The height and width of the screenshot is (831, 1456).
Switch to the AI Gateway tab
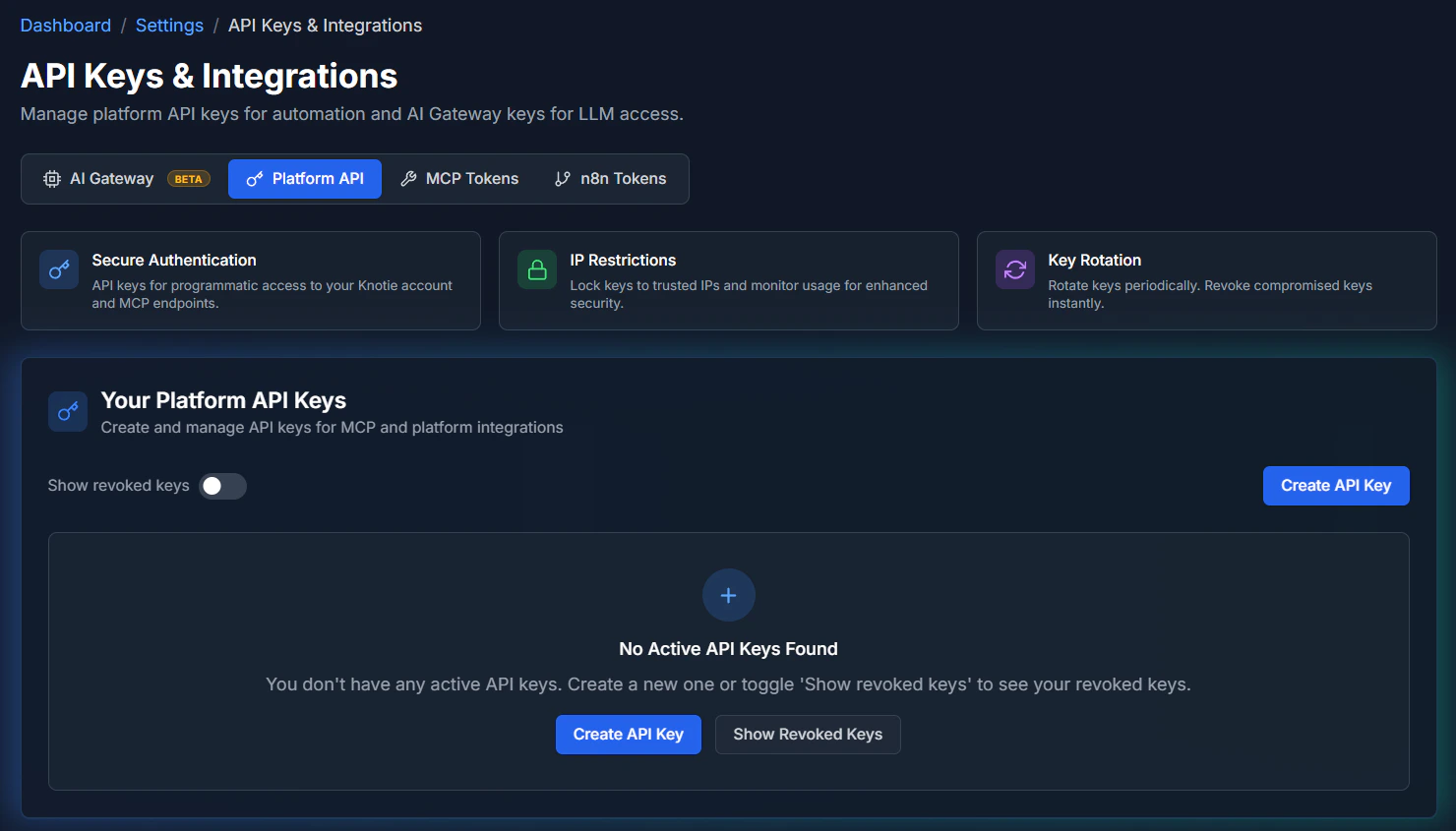click(x=112, y=178)
